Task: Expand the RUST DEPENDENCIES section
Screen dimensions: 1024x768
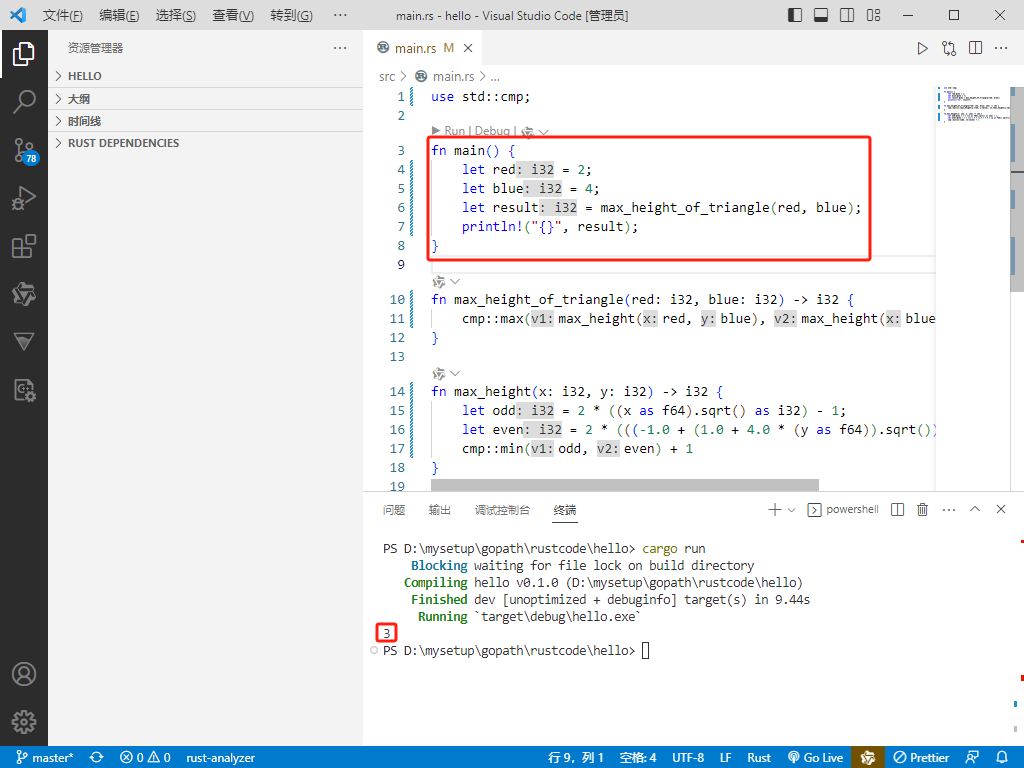Action: click(206, 143)
